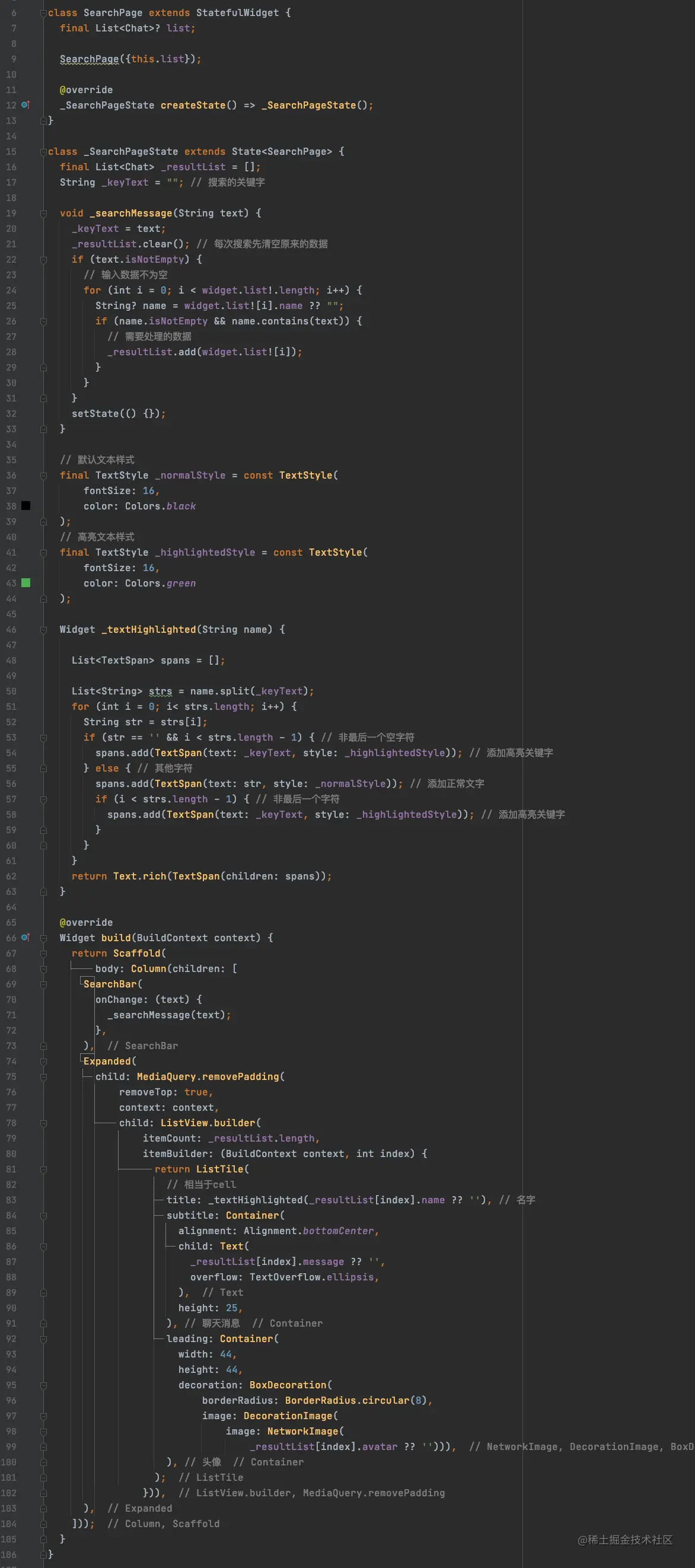Click the underlined strs variable declaration
The image size is (695, 1568).
pyautogui.click(x=160, y=691)
